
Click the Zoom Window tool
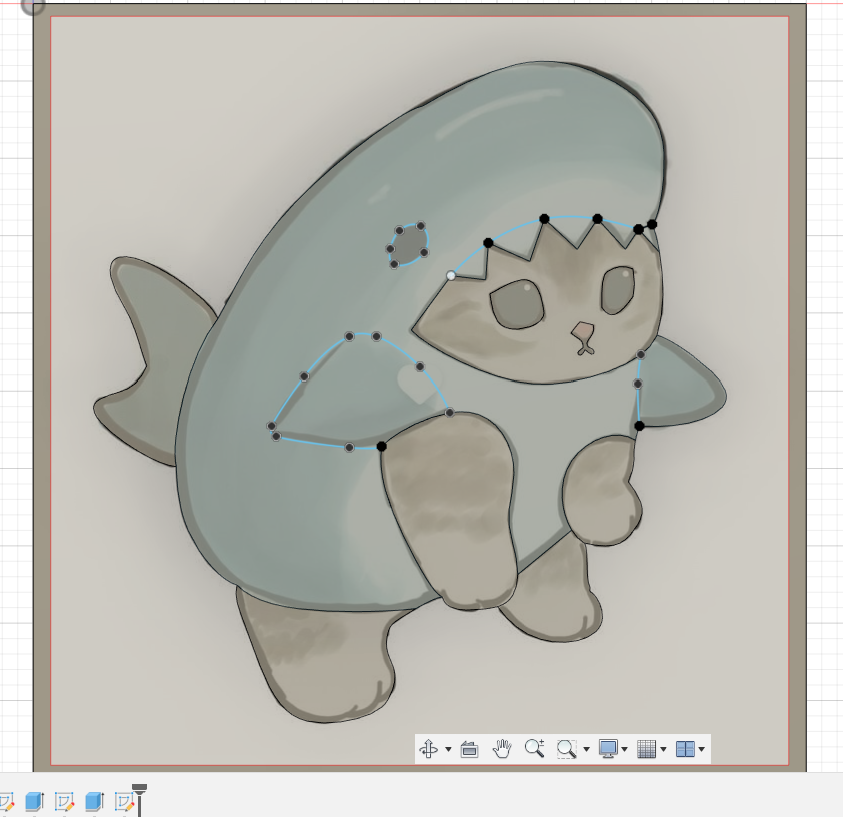point(566,749)
